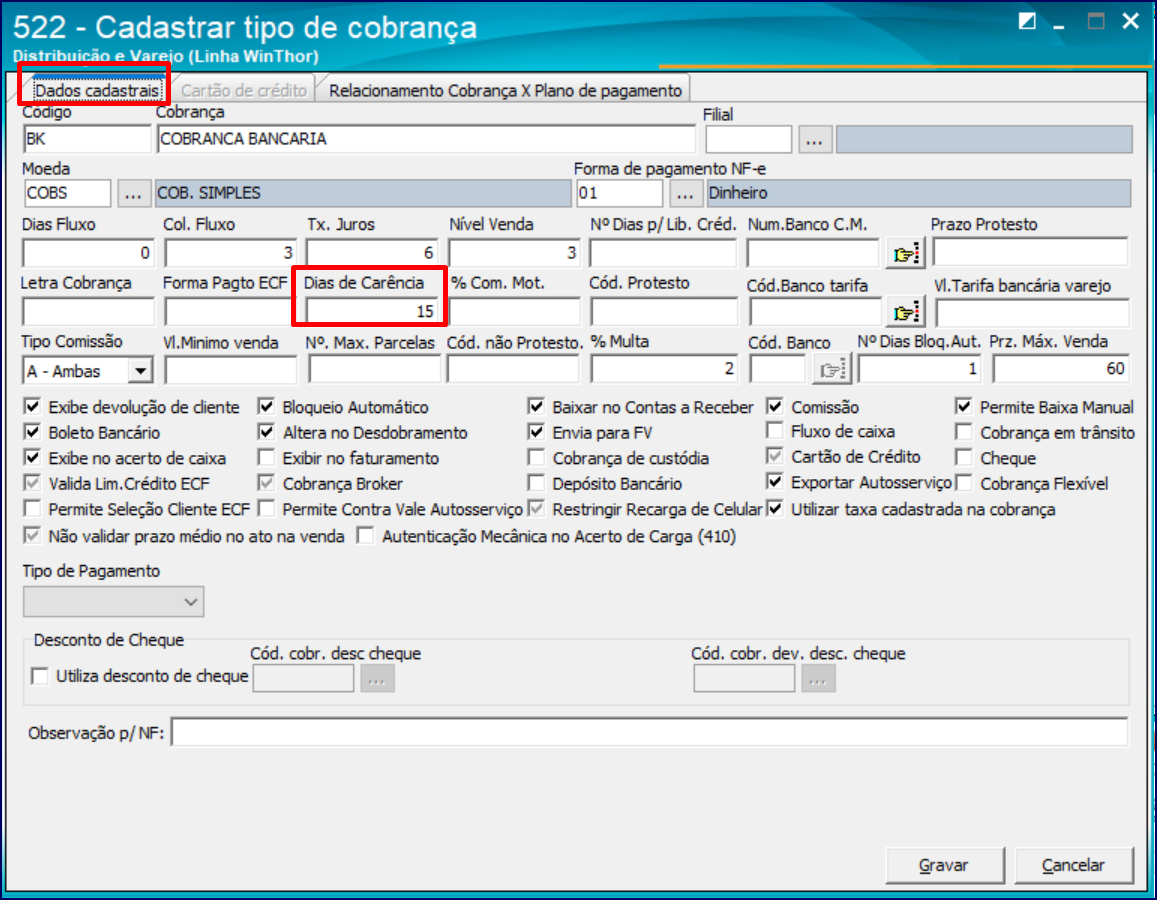The height and width of the screenshot is (900, 1157).
Task: Enable Permite Seleção Cliente ECF
Action: (32, 509)
